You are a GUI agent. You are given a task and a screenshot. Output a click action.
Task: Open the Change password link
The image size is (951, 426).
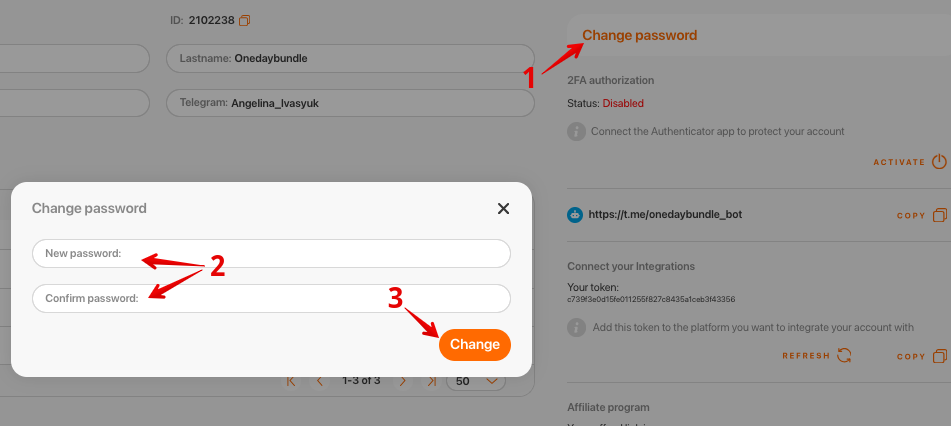[x=639, y=35]
